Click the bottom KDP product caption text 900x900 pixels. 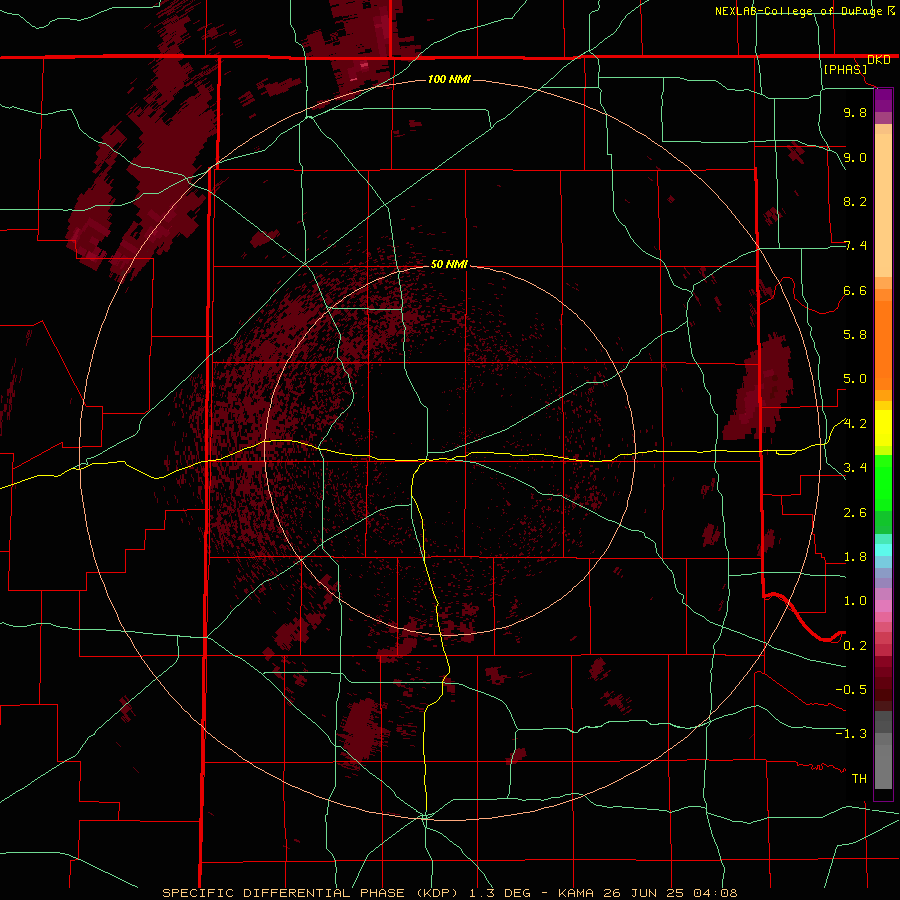[x=449, y=893]
